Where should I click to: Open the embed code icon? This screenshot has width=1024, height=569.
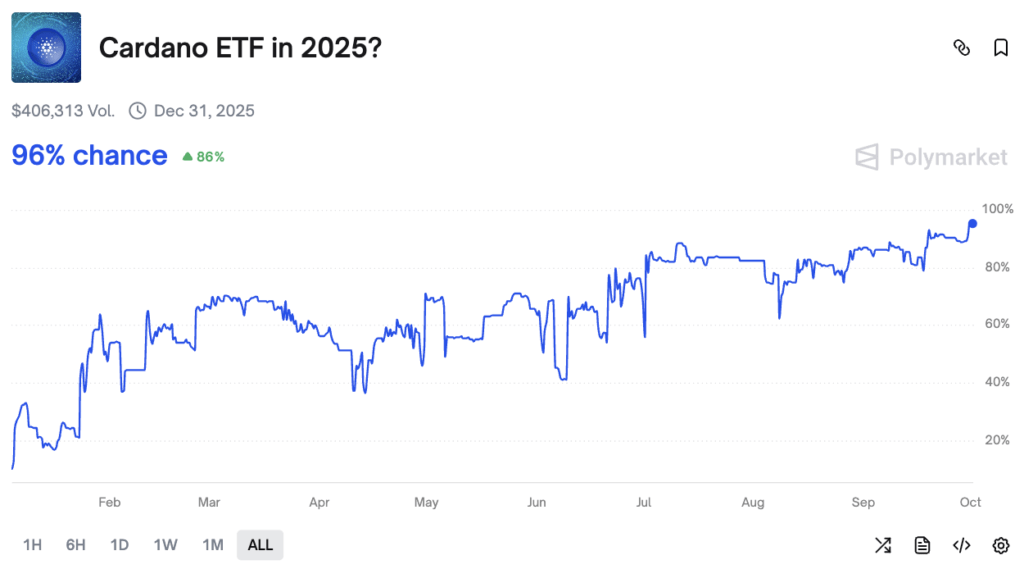coord(961,545)
